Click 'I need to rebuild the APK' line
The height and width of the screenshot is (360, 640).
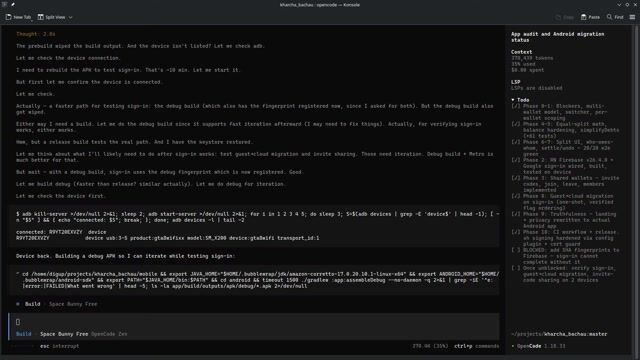128,70
